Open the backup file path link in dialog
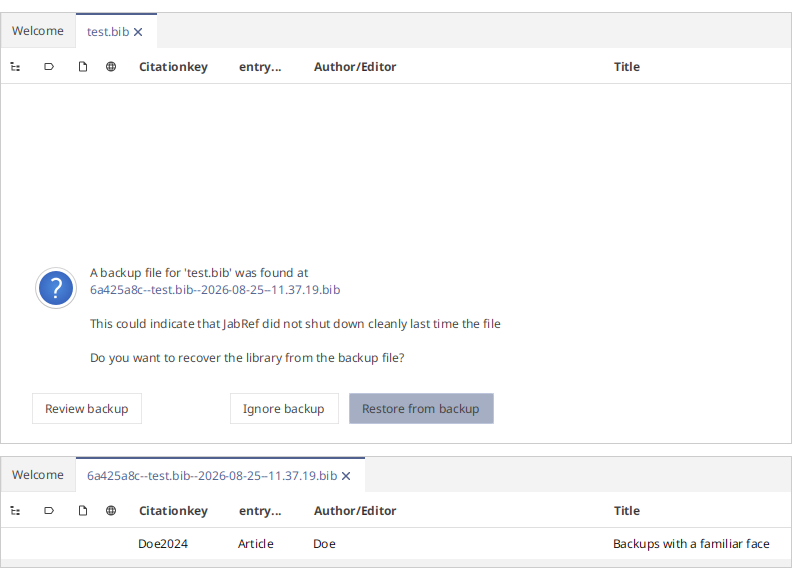 [x=215, y=290]
